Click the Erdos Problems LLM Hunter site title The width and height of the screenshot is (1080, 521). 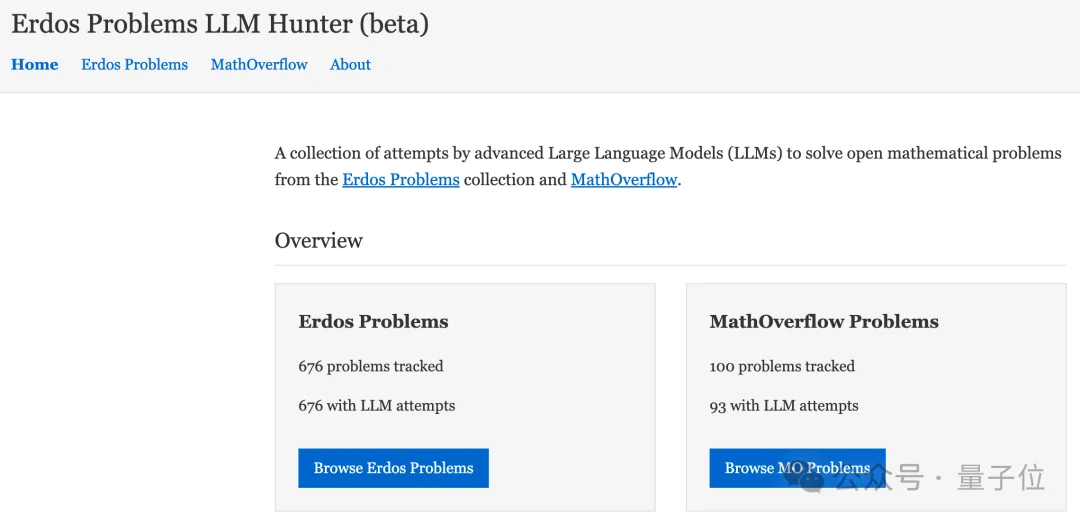pyautogui.click(x=220, y=23)
